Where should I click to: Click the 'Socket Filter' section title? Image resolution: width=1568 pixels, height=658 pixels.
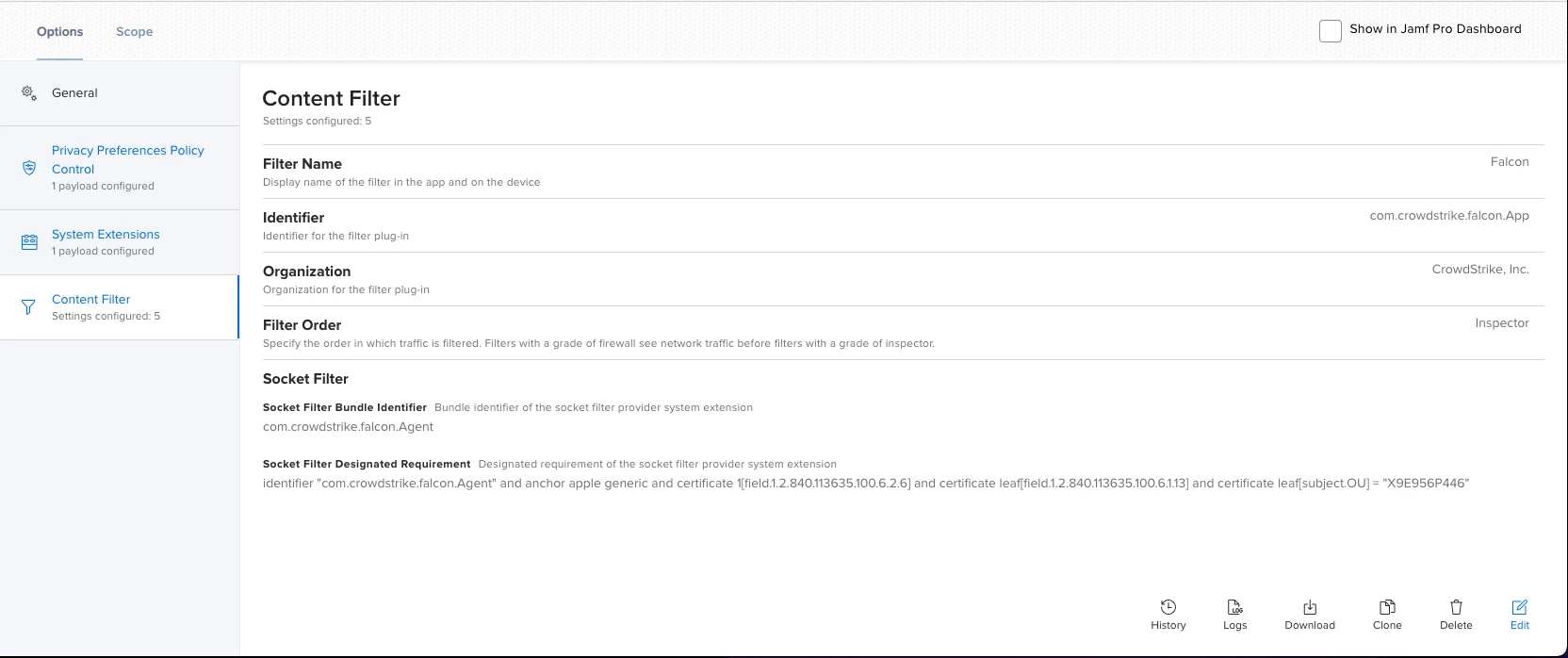[x=305, y=378]
